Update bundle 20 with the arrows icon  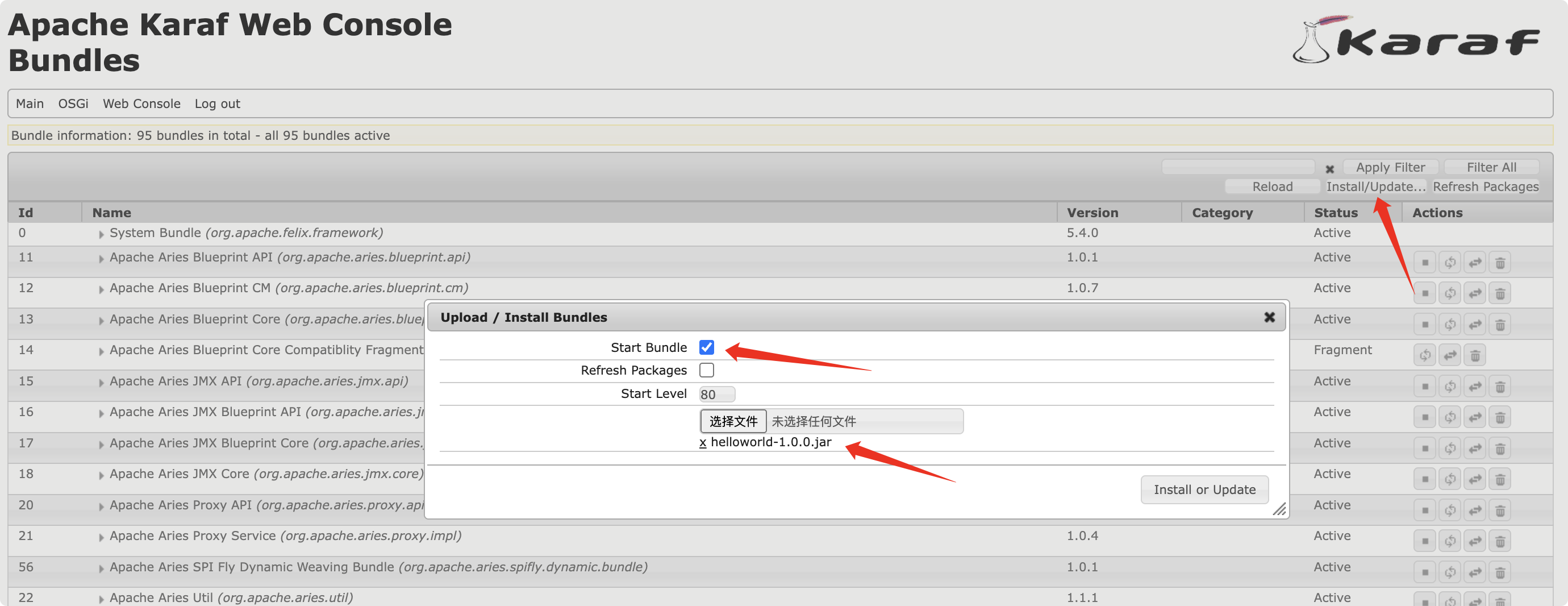[x=1475, y=510]
